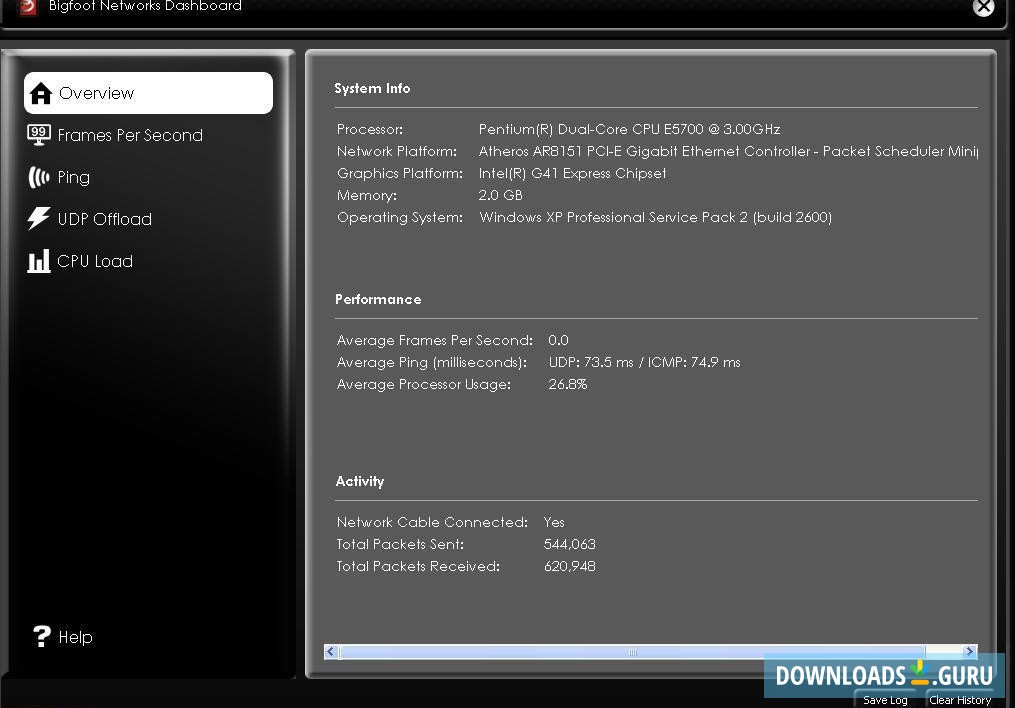Switch to Frames Per Second page

click(x=130, y=135)
